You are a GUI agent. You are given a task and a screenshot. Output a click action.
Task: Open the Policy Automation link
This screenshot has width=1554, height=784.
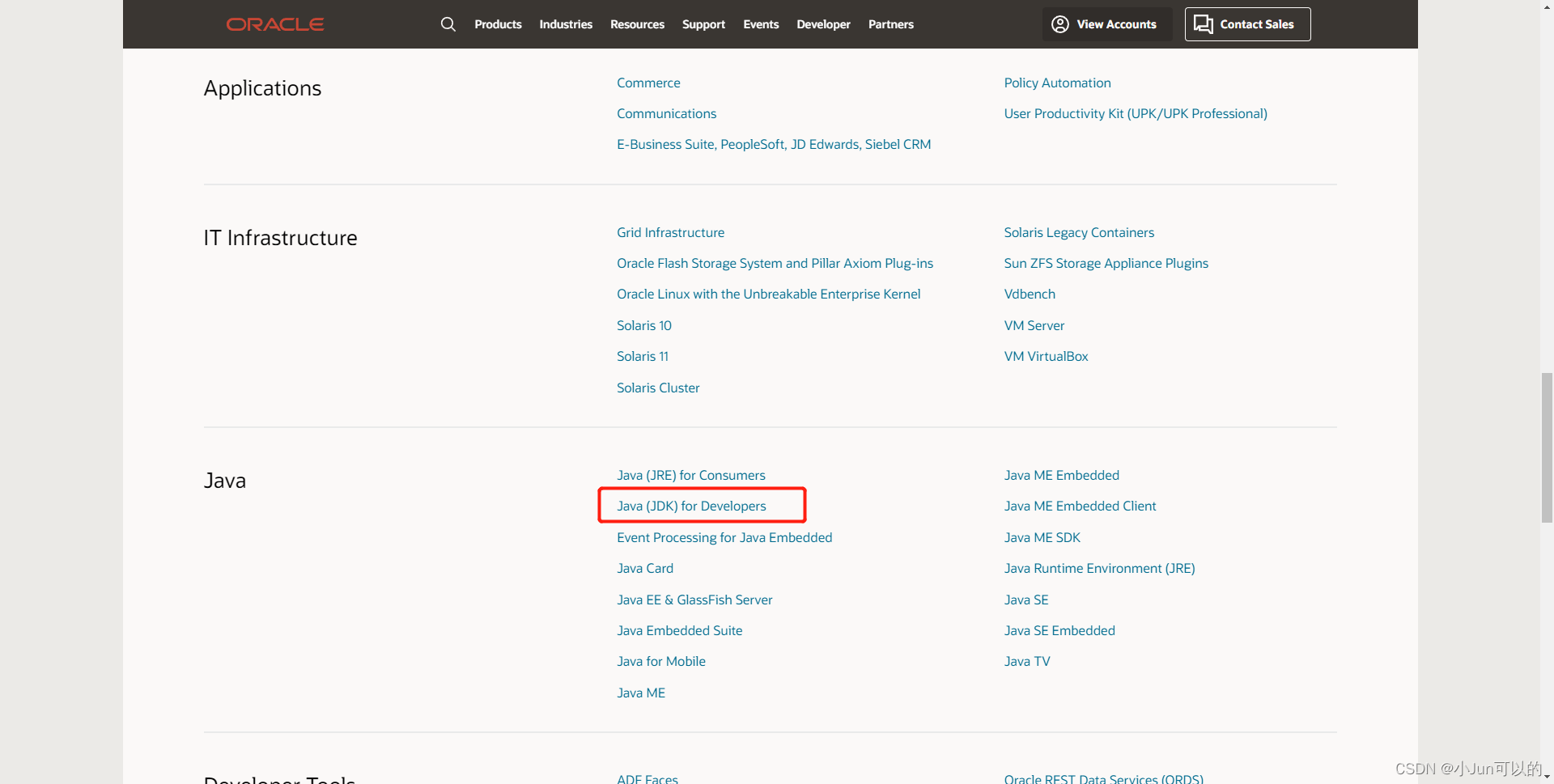tap(1057, 83)
